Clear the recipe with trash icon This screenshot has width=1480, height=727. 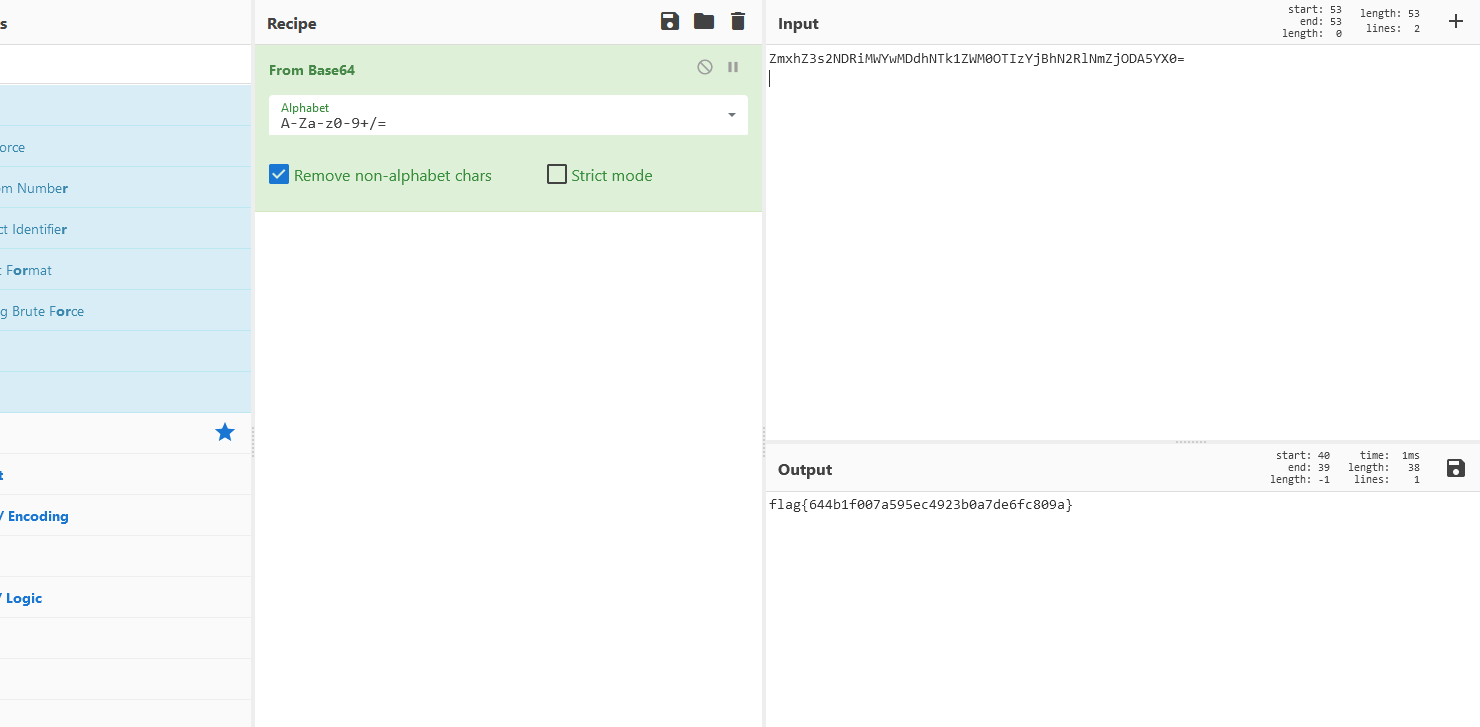(x=738, y=22)
